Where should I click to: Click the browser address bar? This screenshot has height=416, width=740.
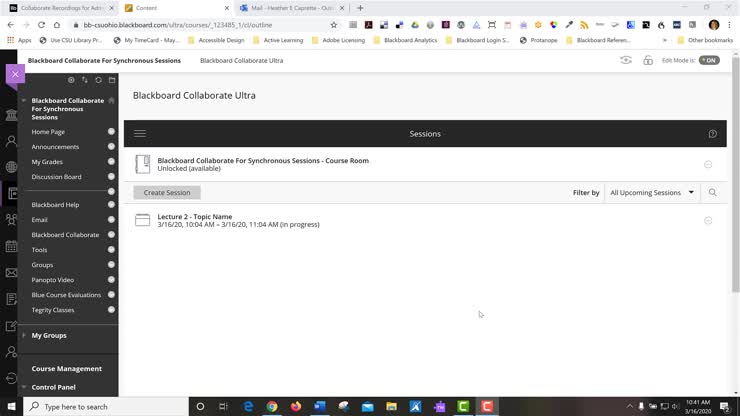coord(203,25)
